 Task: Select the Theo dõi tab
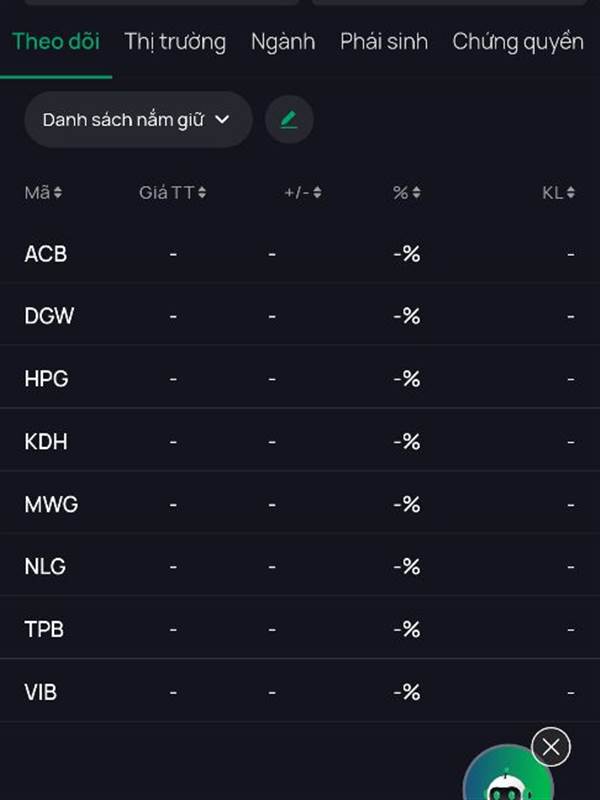pyautogui.click(x=56, y=42)
